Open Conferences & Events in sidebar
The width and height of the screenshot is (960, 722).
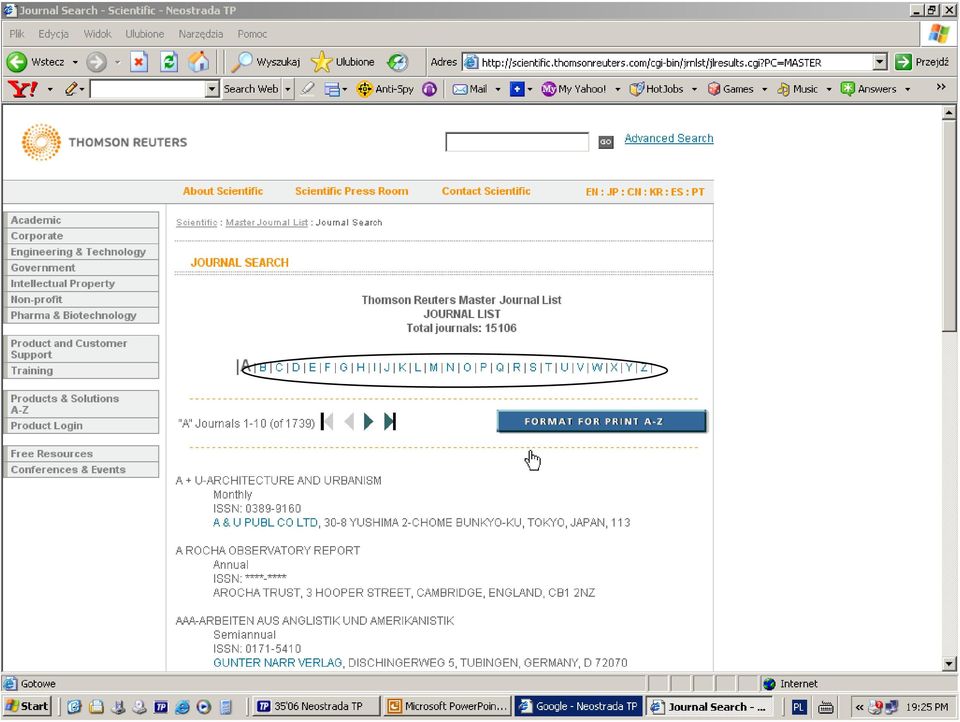(81, 470)
